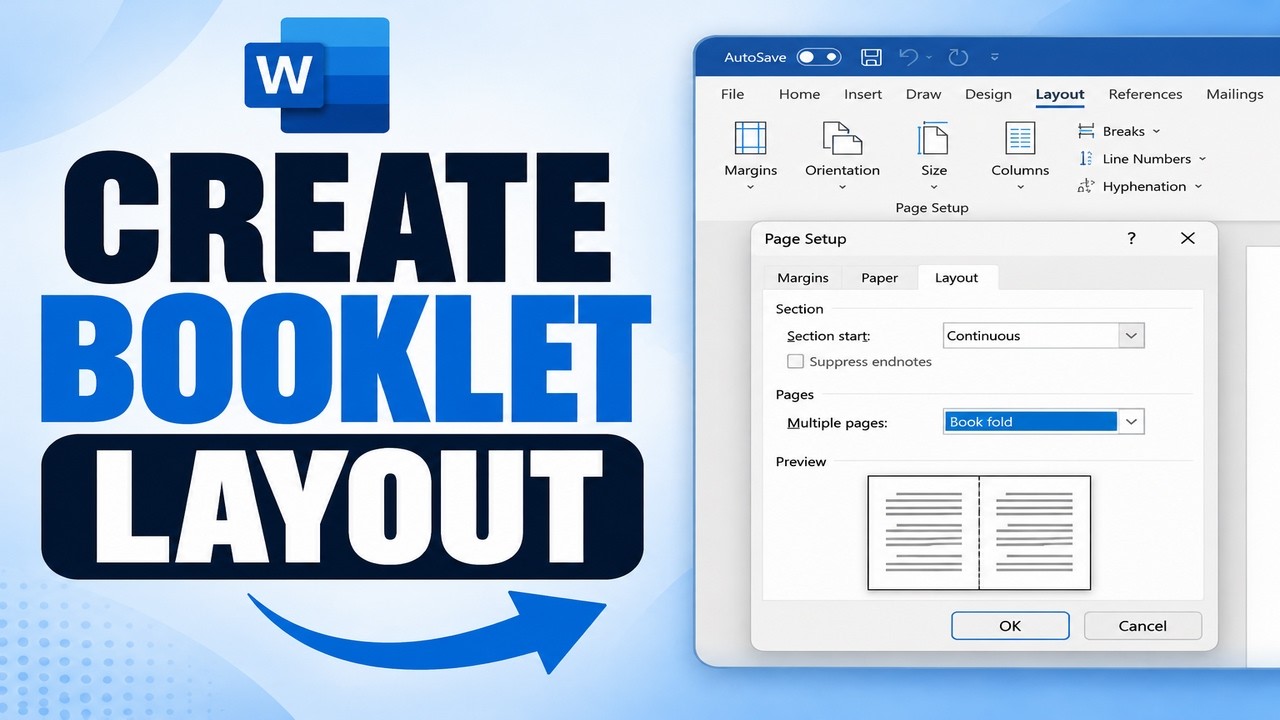
Task: Click the Hyphenation icon
Action: tap(1086, 186)
